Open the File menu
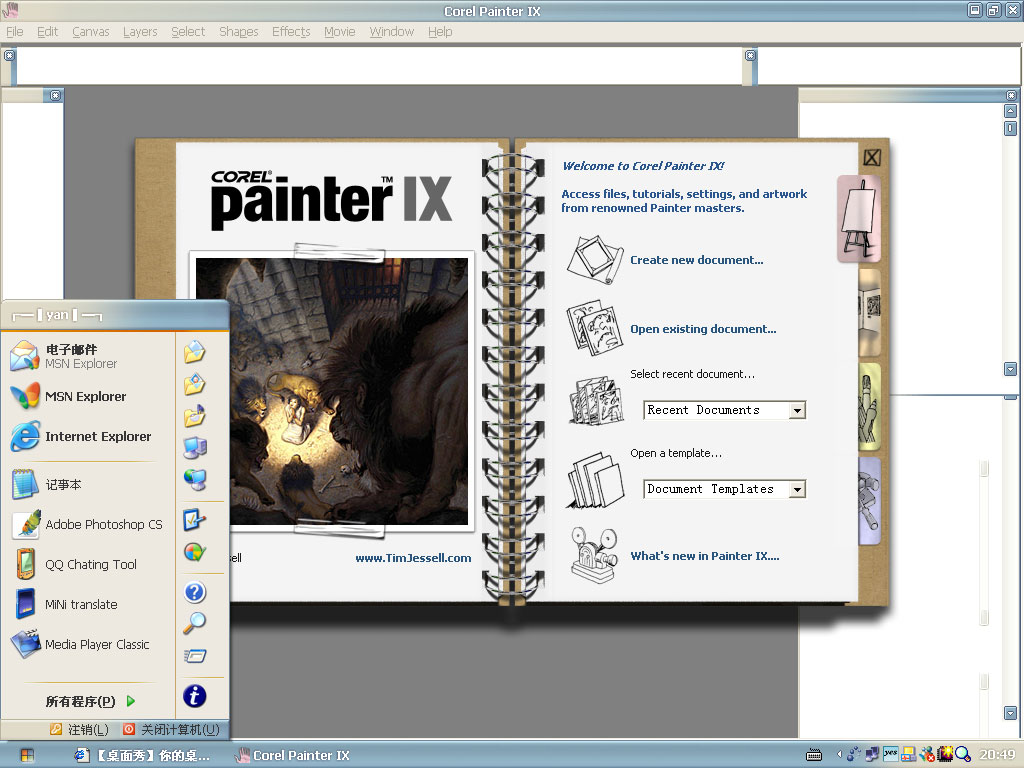The width and height of the screenshot is (1024, 768). 14,32
